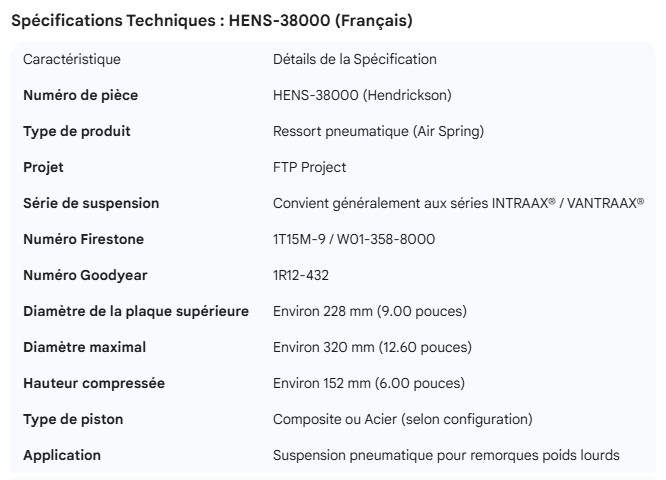
Task: Select the "1R12-432" Goodyear number
Action: [301, 275]
